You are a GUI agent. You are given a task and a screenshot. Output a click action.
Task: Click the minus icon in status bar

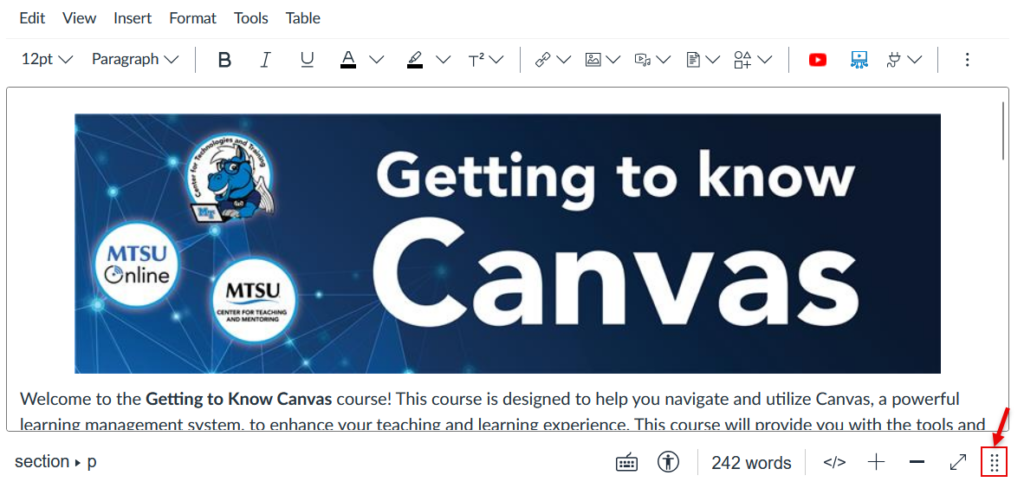coord(917,462)
